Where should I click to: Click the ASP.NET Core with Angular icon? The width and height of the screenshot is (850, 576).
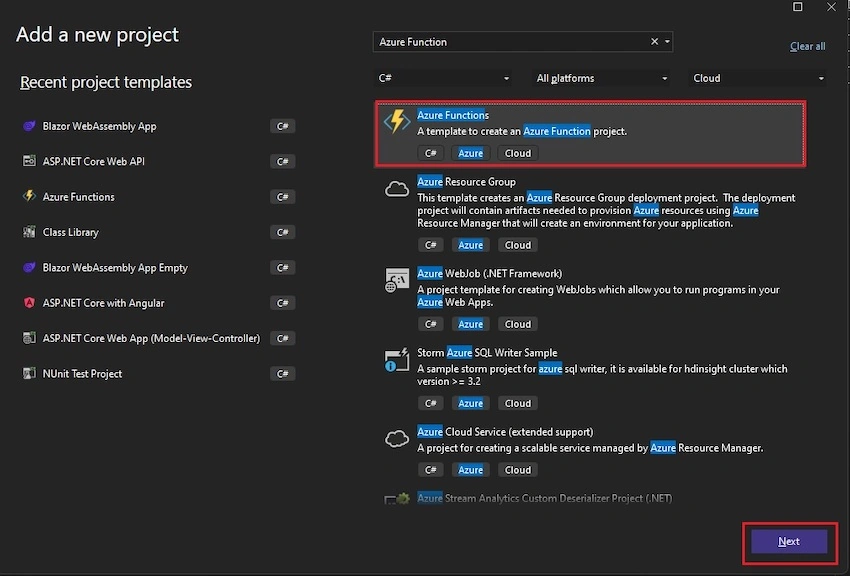click(29, 303)
